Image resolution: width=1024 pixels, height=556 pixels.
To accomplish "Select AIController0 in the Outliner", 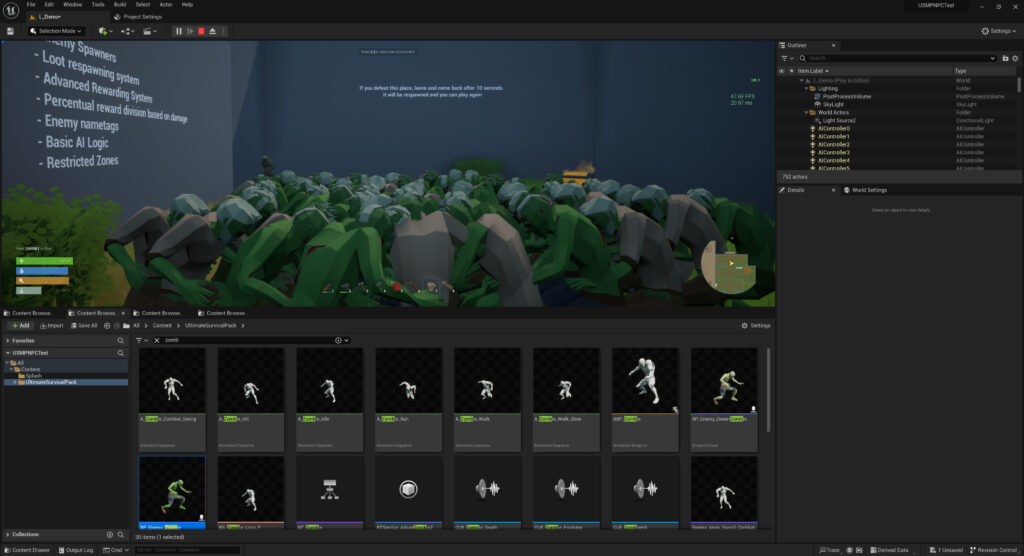I will [833, 129].
